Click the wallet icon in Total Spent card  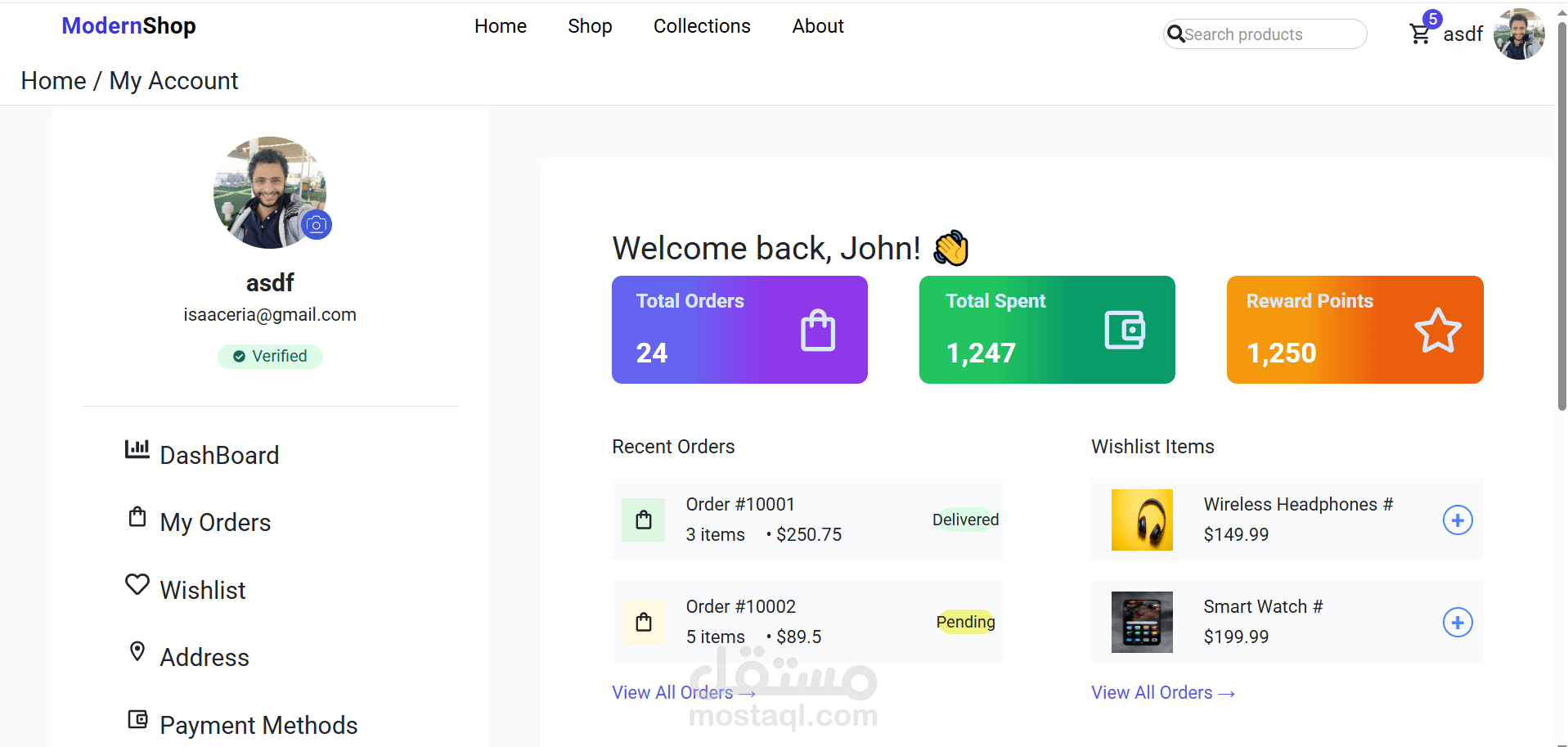(x=1125, y=330)
